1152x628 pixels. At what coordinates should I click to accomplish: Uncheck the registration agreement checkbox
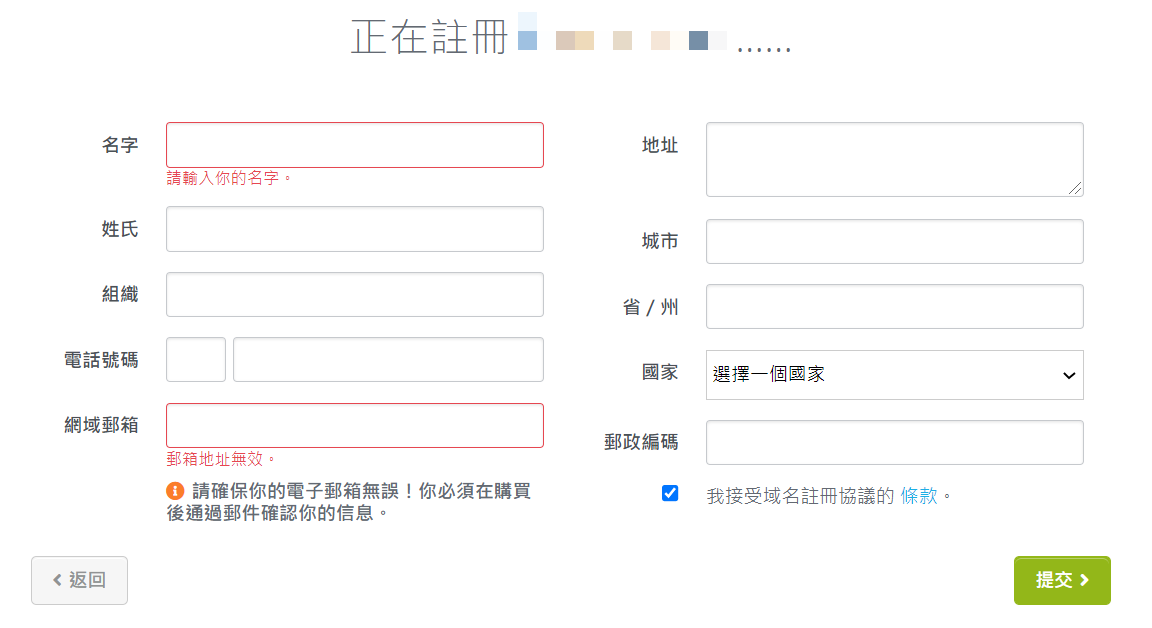pyautogui.click(x=670, y=493)
